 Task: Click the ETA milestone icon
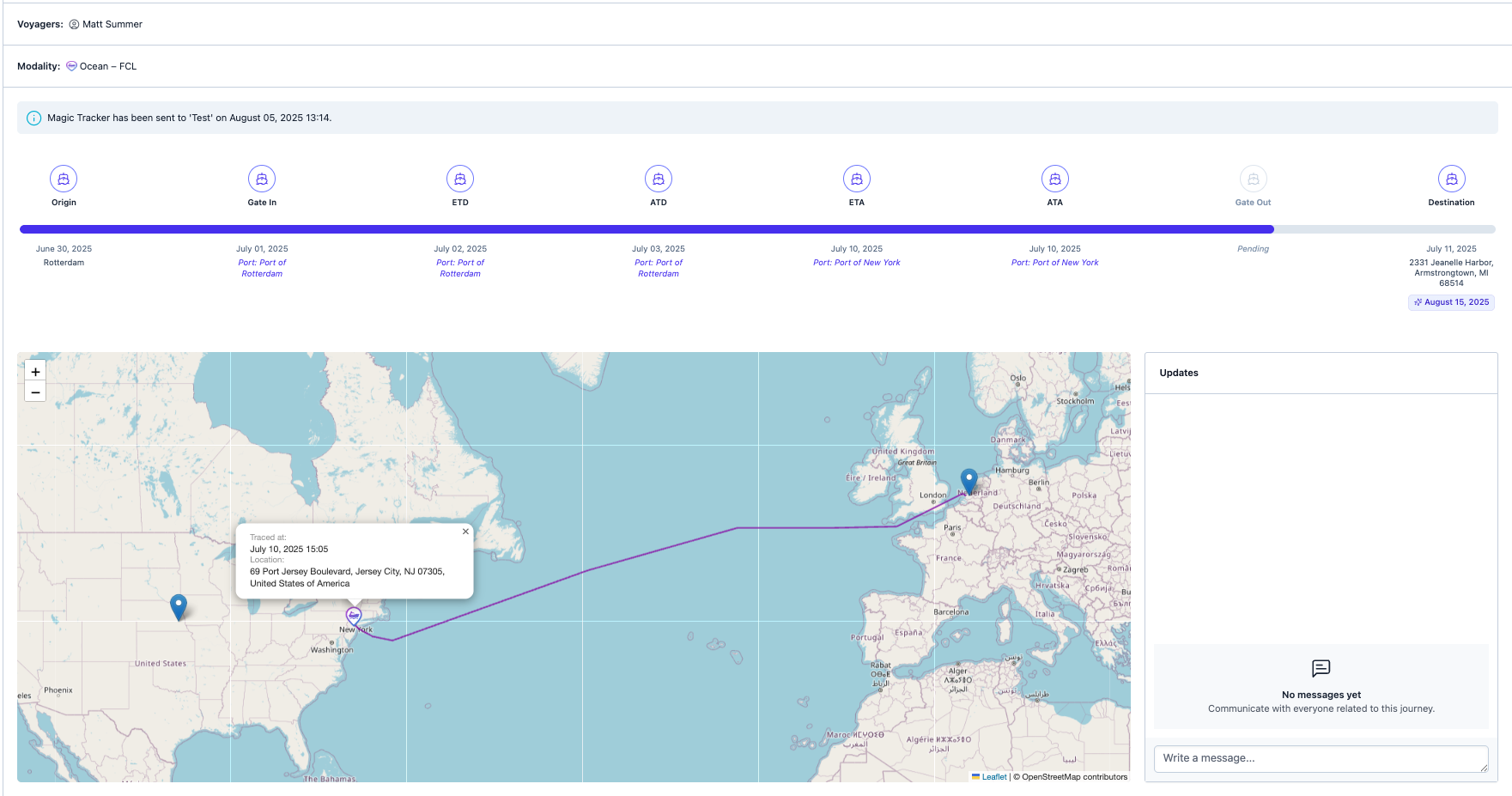[857, 179]
